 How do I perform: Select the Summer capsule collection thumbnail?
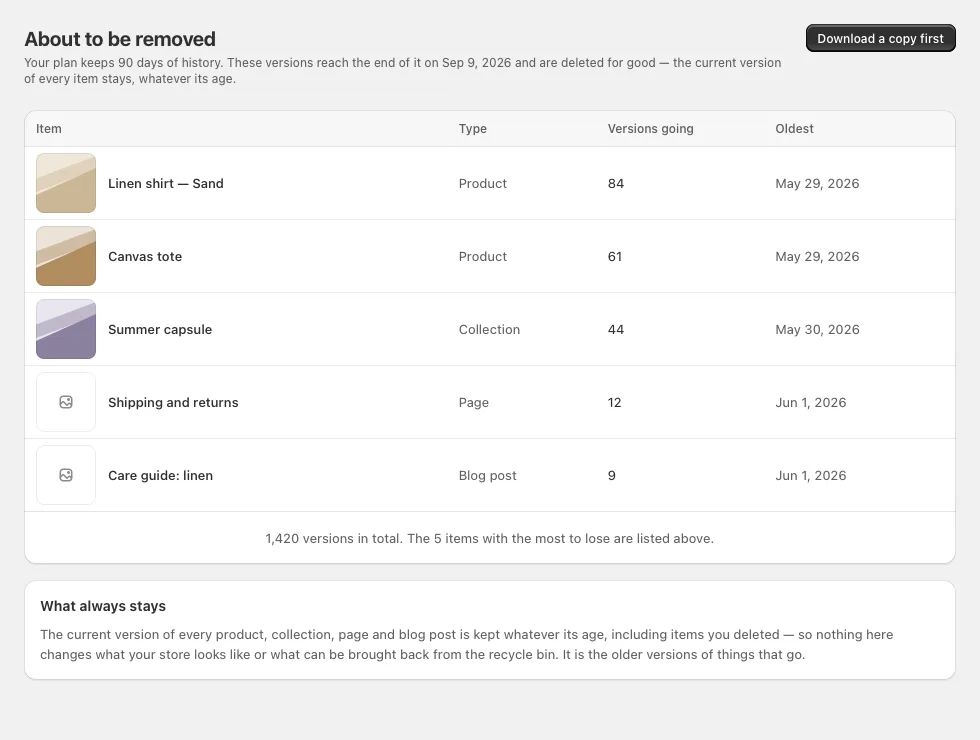(66, 329)
